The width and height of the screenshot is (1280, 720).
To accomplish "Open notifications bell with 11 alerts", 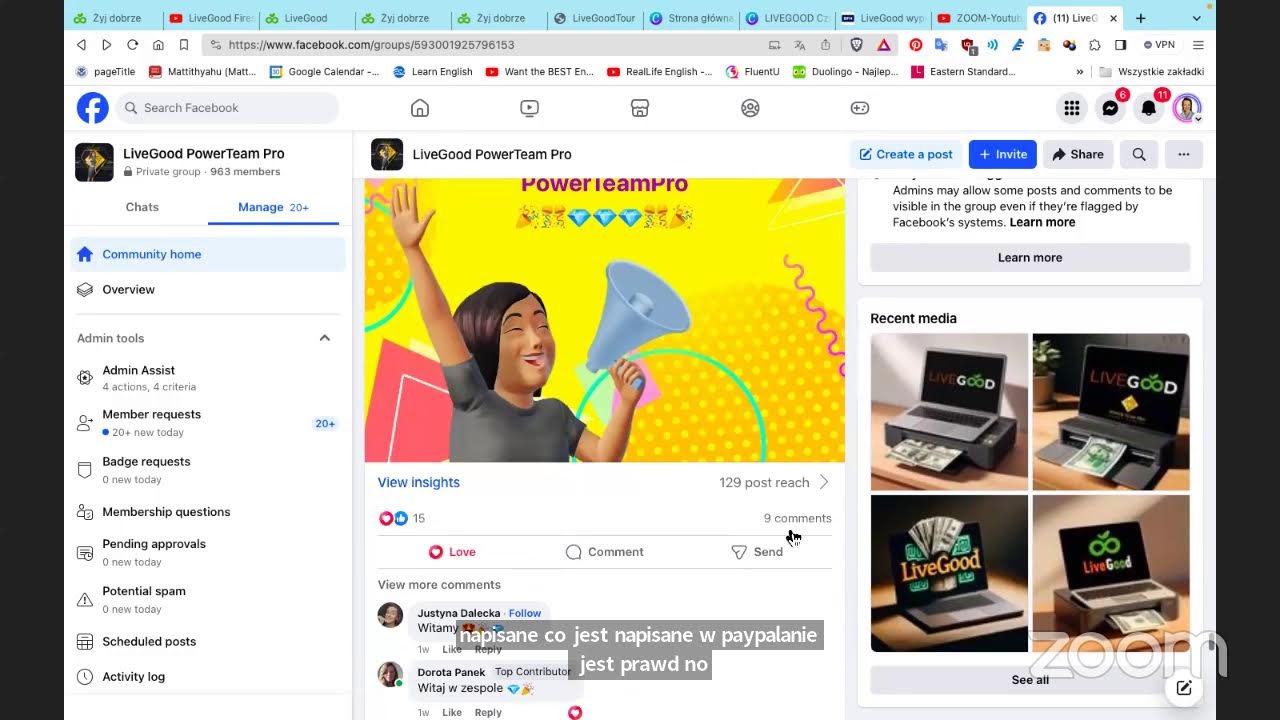I will tap(1149, 108).
